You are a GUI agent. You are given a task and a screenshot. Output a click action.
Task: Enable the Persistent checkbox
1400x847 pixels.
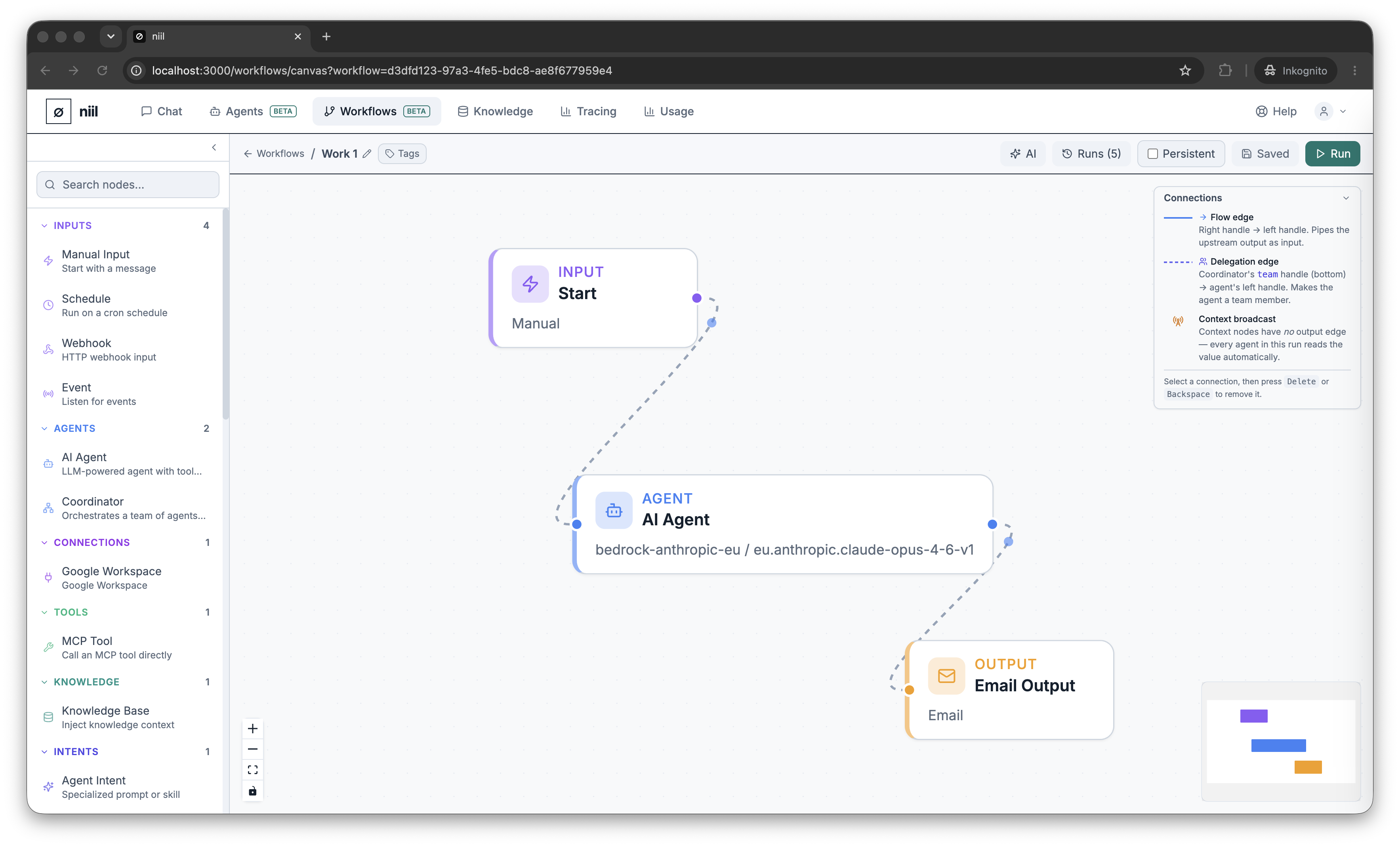point(1152,153)
